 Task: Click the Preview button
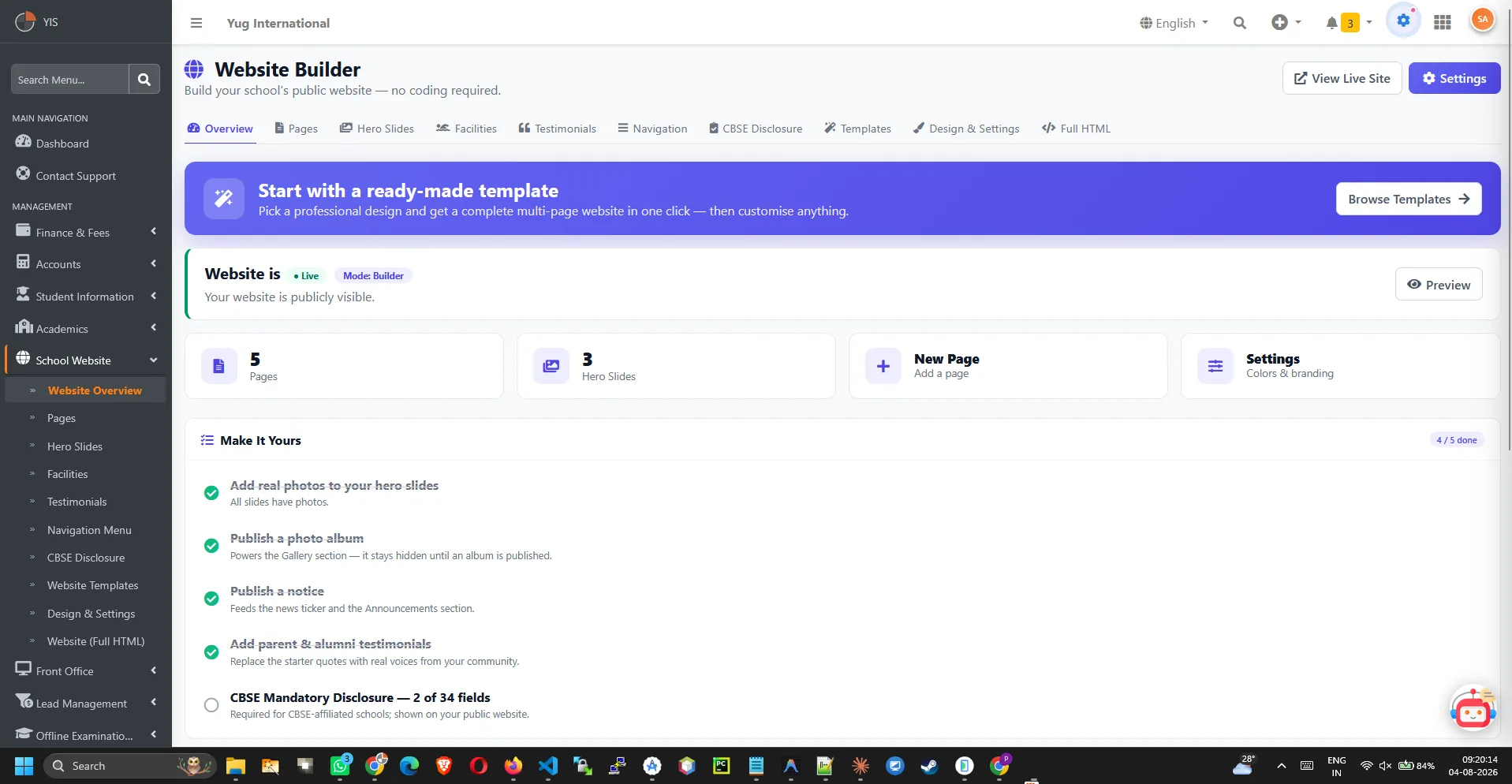(x=1439, y=285)
